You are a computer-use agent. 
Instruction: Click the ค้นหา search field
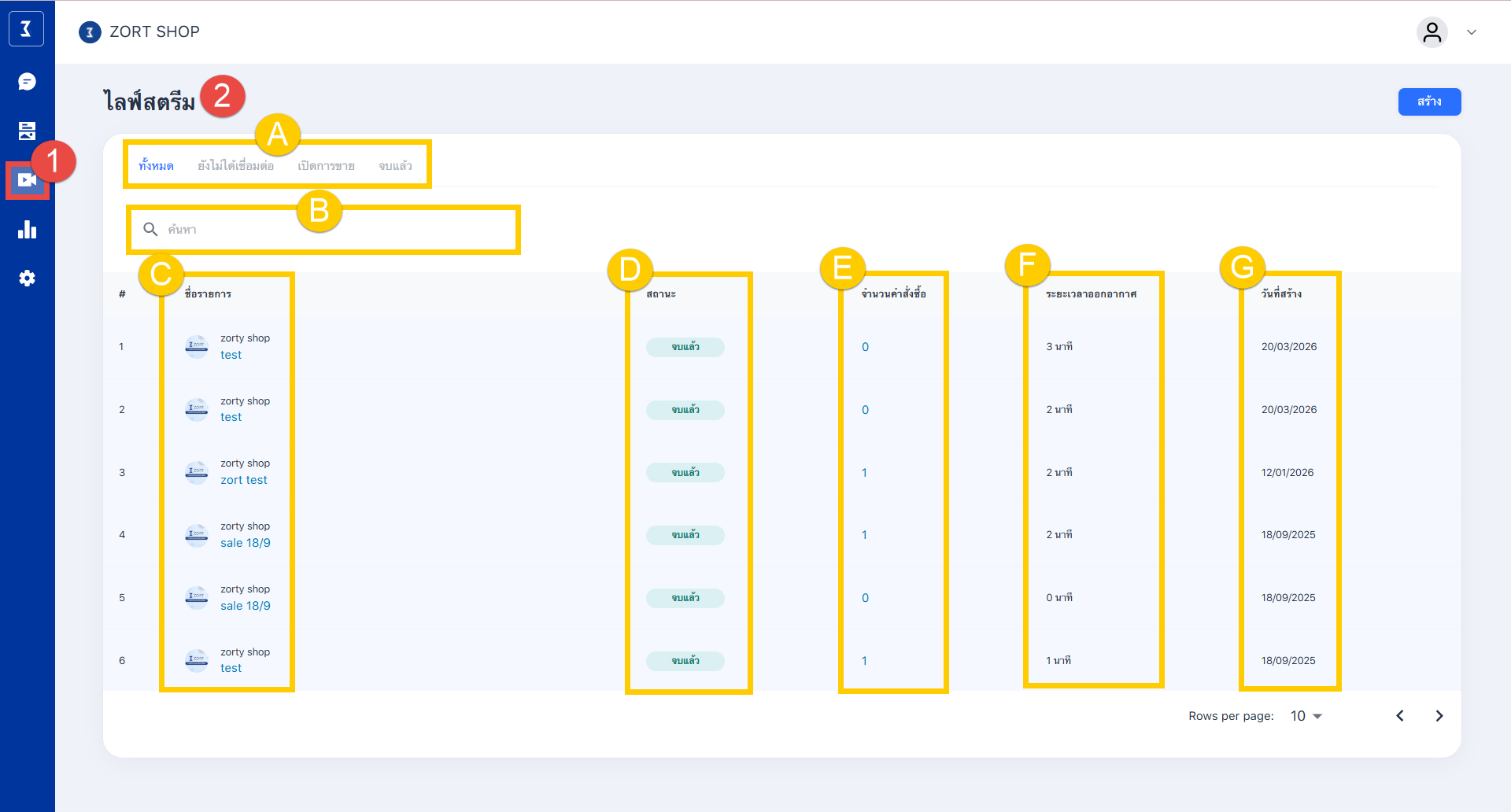click(331, 230)
